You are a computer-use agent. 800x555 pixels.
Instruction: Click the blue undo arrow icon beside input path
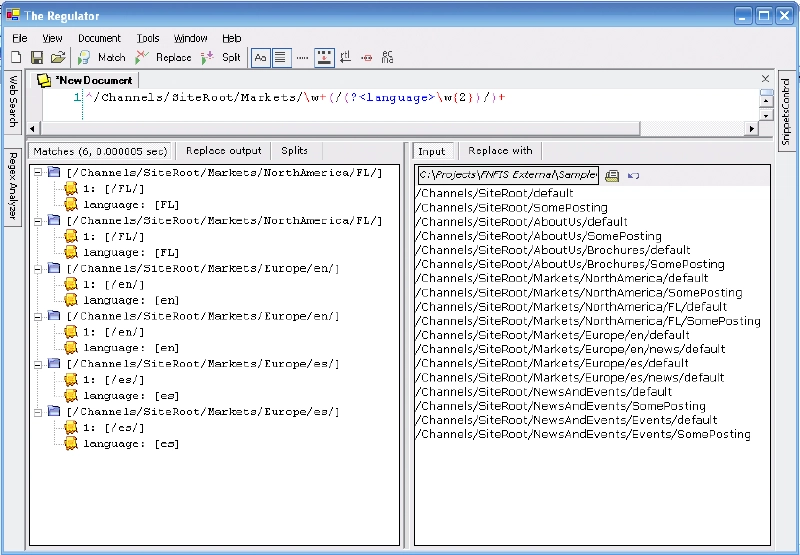tap(634, 175)
